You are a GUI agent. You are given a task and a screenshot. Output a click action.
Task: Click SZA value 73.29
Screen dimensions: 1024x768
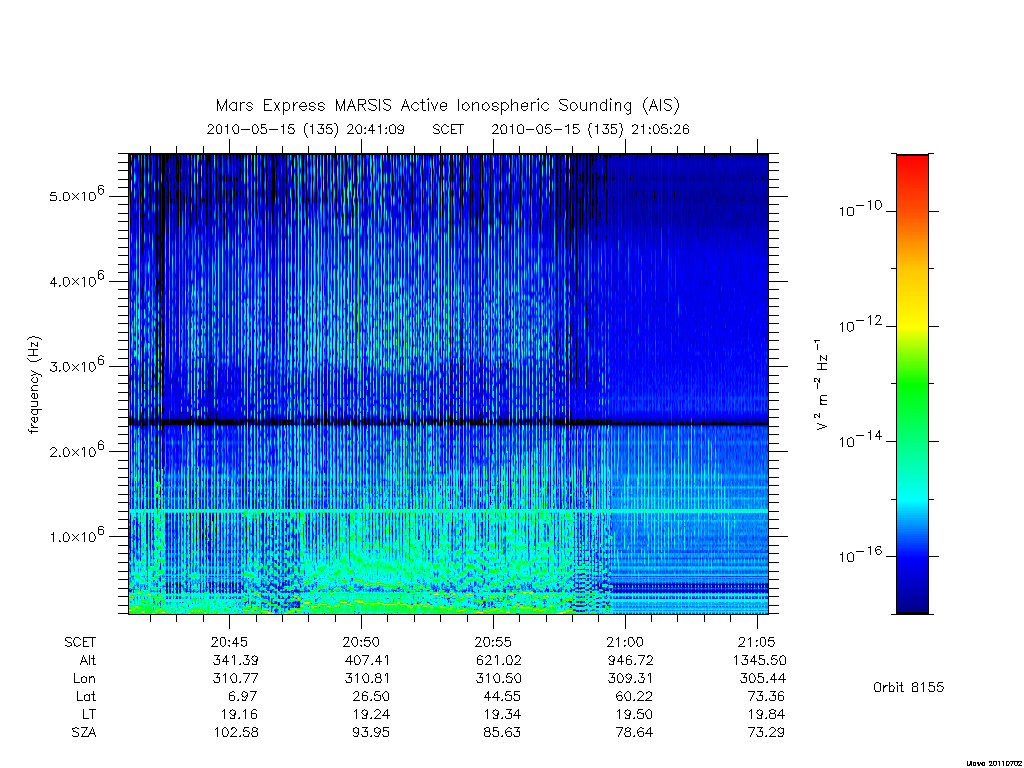766,733
